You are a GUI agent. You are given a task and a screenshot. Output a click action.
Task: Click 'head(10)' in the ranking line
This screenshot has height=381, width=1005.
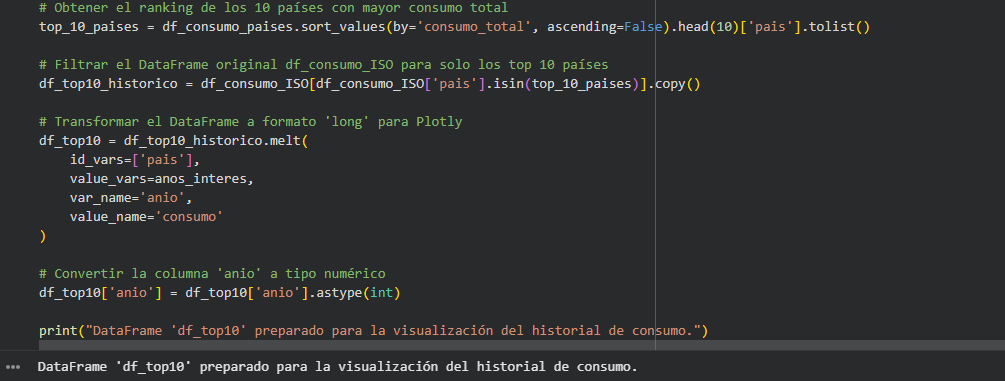tap(708, 27)
